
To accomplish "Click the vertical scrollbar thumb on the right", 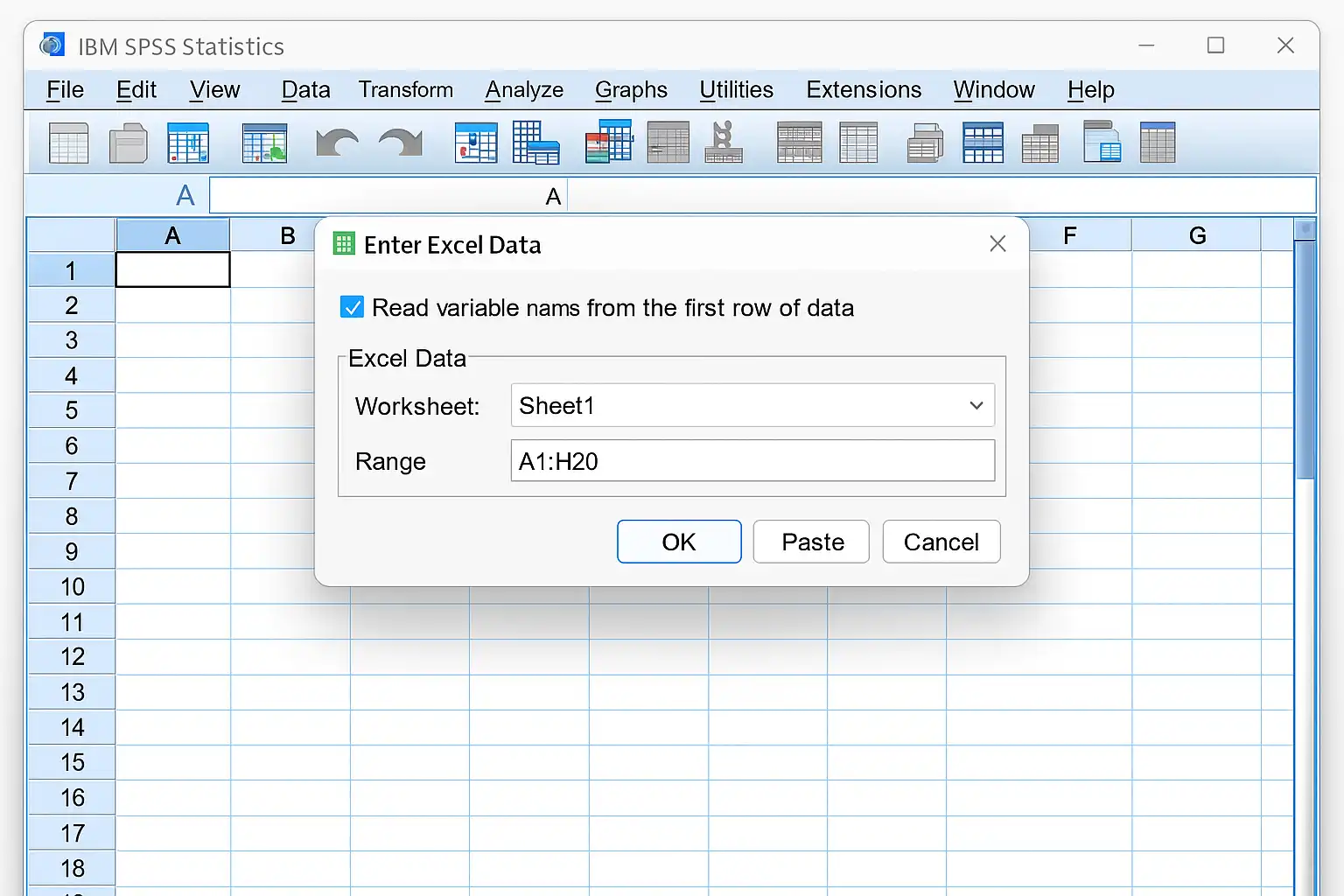I will click(1305, 359).
